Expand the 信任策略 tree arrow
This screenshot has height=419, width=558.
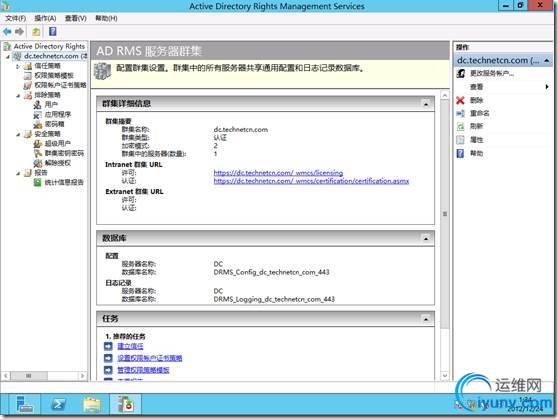18,66
